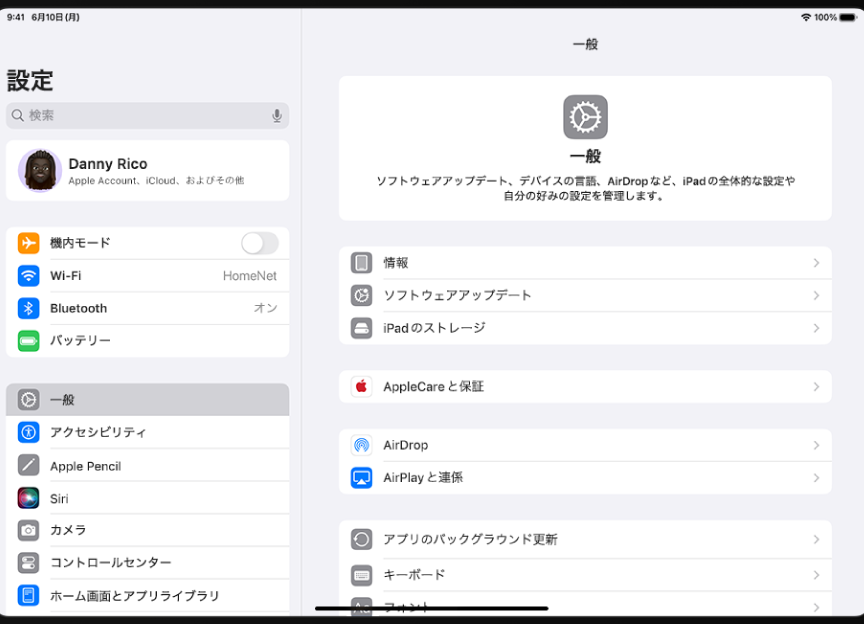Open the バッテリー label
Screen dimensions: 864x624
80,341
